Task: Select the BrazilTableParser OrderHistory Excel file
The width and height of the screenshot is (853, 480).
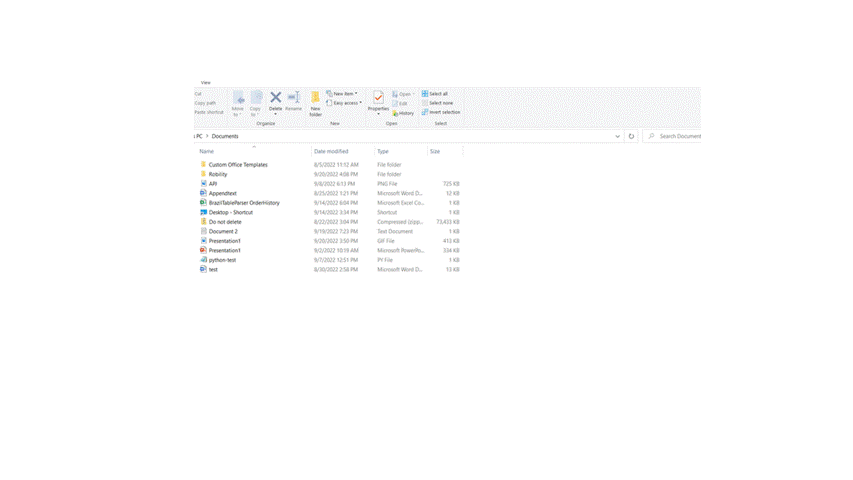Action: [244, 203]
